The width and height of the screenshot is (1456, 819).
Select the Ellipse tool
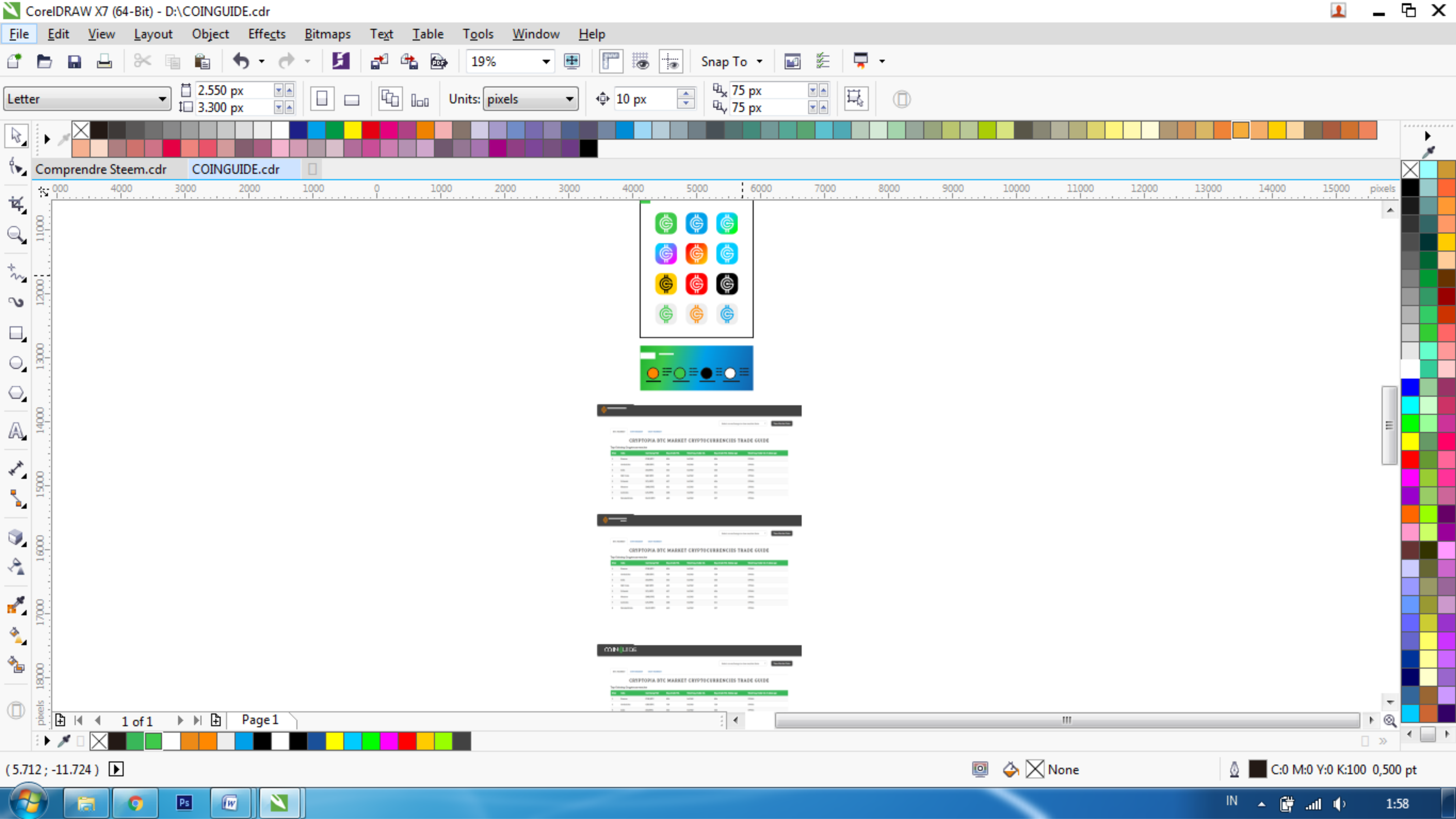click(x=16, y=363)
